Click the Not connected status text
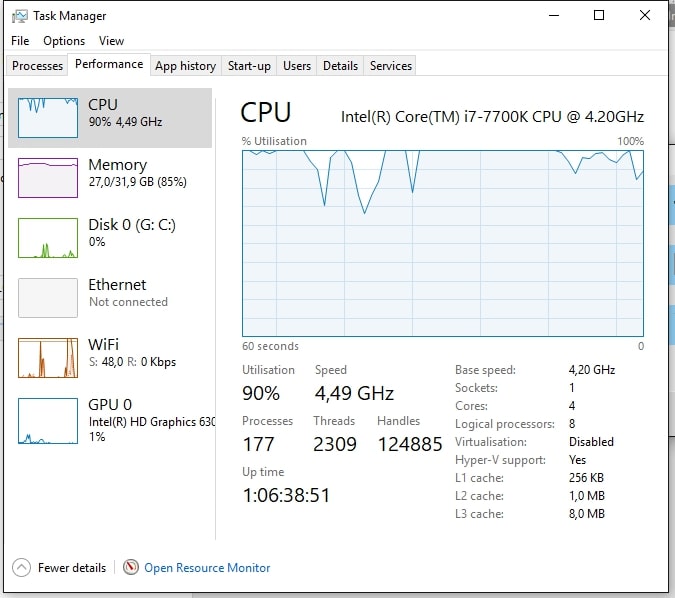 [x=128, y=302]
